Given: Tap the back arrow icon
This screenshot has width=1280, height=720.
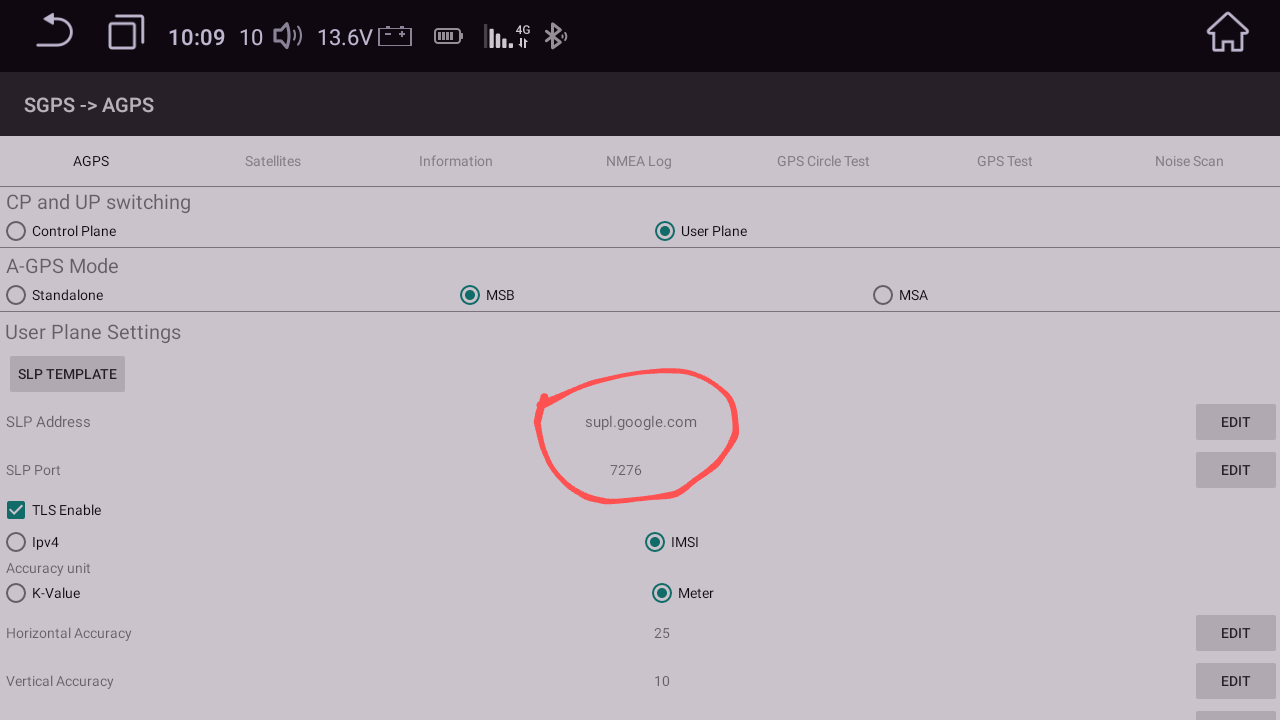Looking at the screenshot, I should point(55,32).
